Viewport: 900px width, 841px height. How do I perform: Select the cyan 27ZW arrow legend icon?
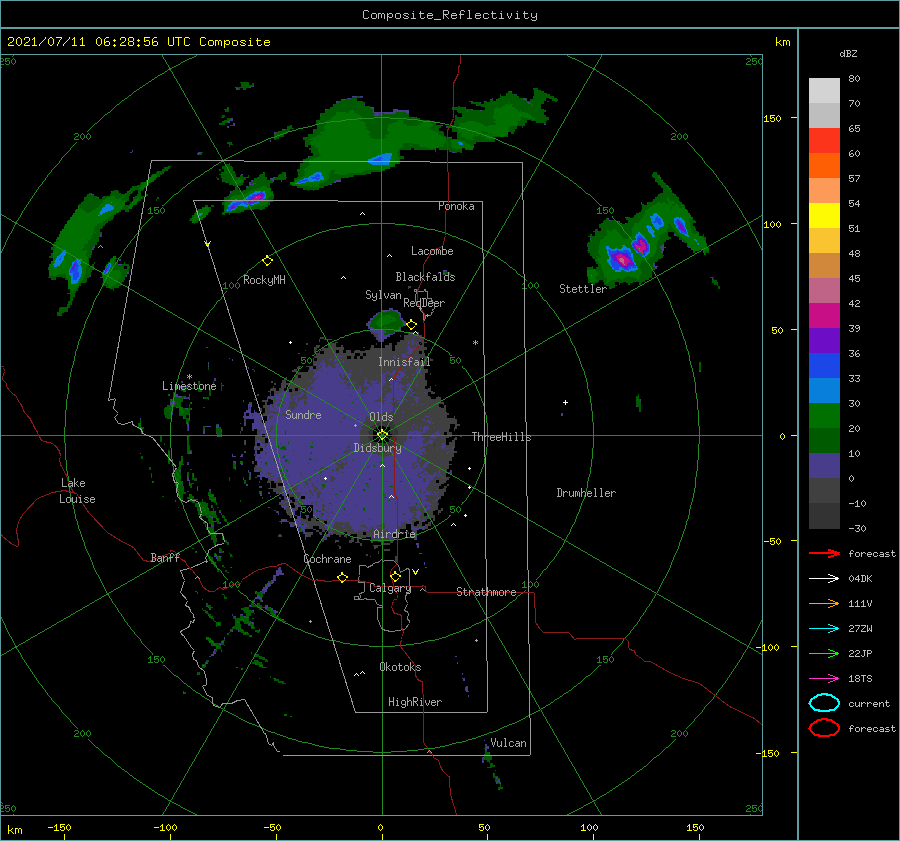tap(824, 629)
